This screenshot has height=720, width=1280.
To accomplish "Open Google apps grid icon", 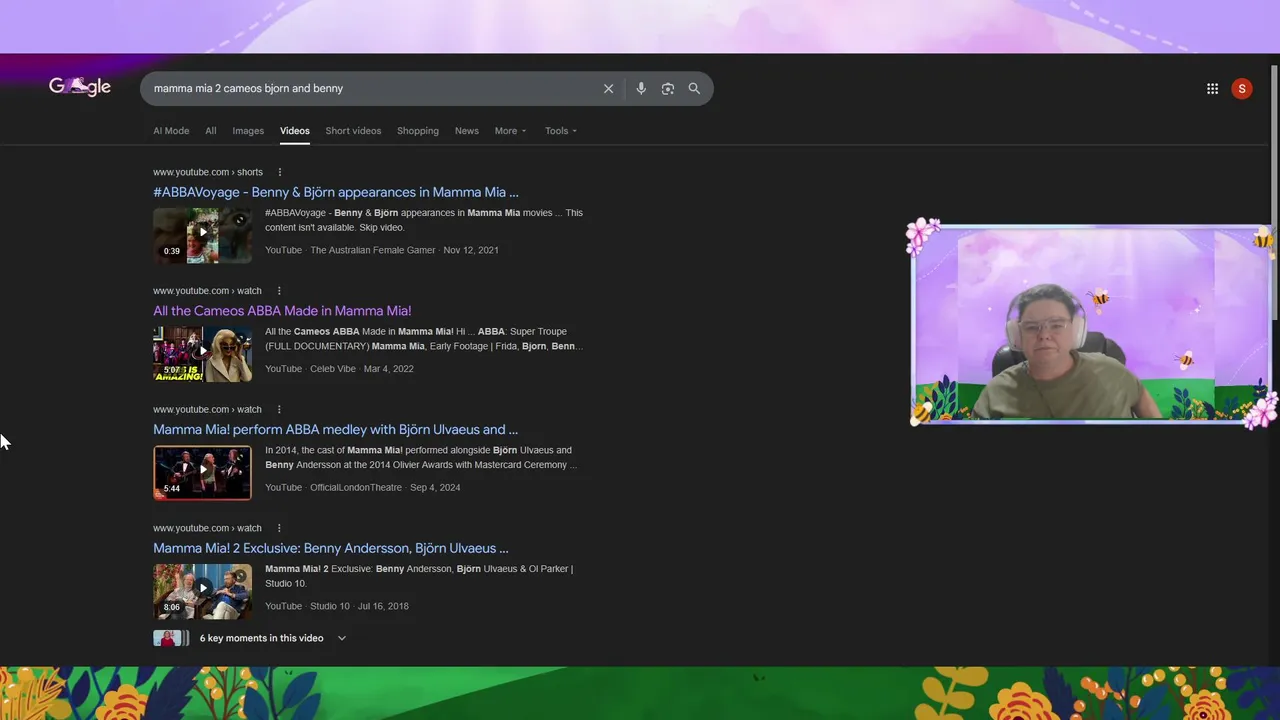I will 1212,89.
